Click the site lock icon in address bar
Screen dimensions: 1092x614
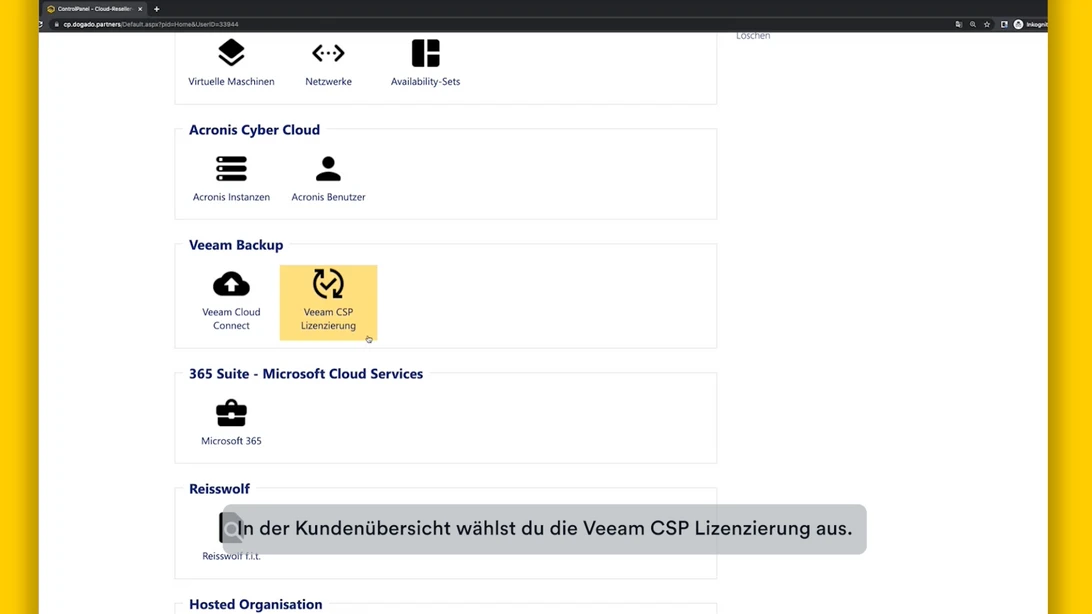[x=57, y=24]
